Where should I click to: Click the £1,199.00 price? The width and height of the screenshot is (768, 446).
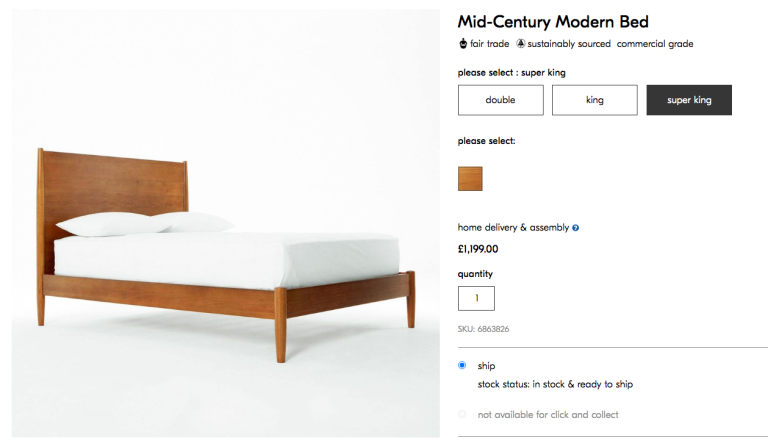478,249
